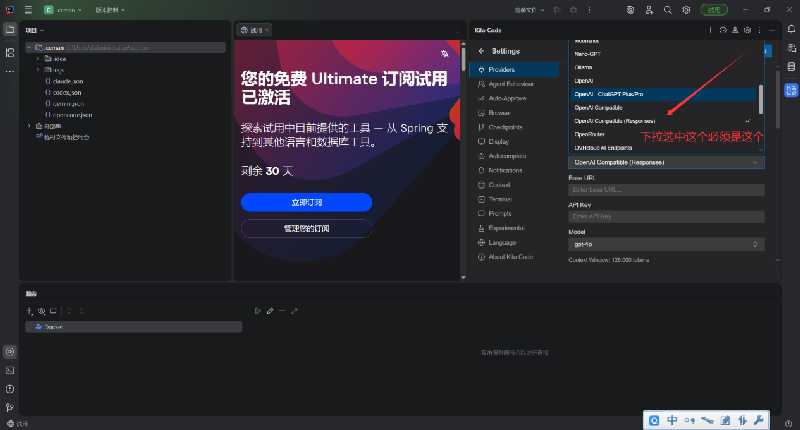Open the database tool window icon

coord(791,66)
